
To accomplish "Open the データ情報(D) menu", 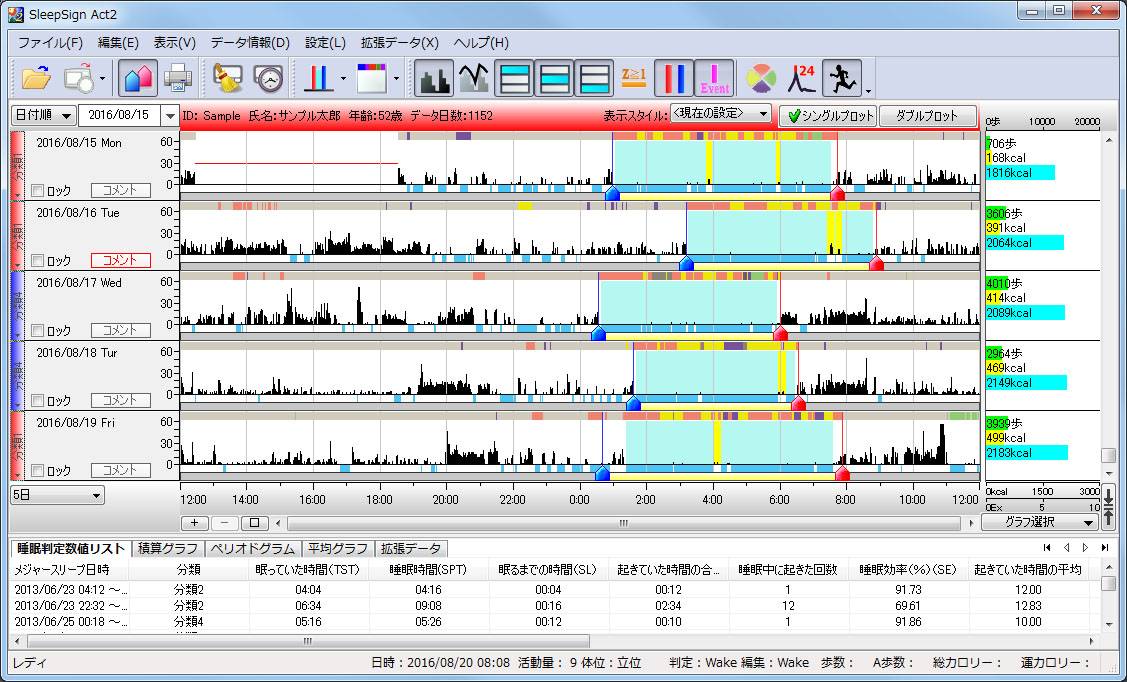I will click(x=250, y=43).
